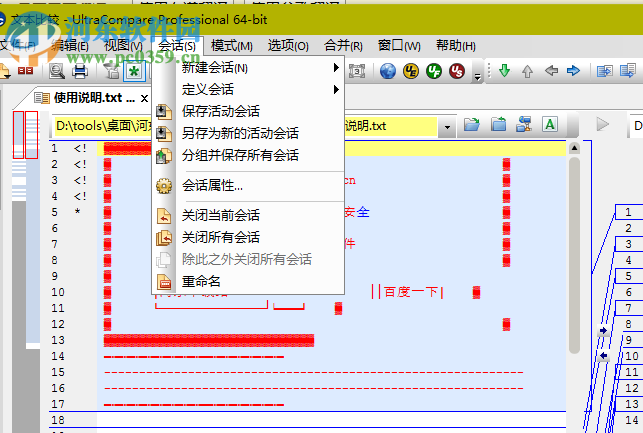Viewport: 643px width, 433px height.
Task: Click the FTP network open icon
Action: 524,124
